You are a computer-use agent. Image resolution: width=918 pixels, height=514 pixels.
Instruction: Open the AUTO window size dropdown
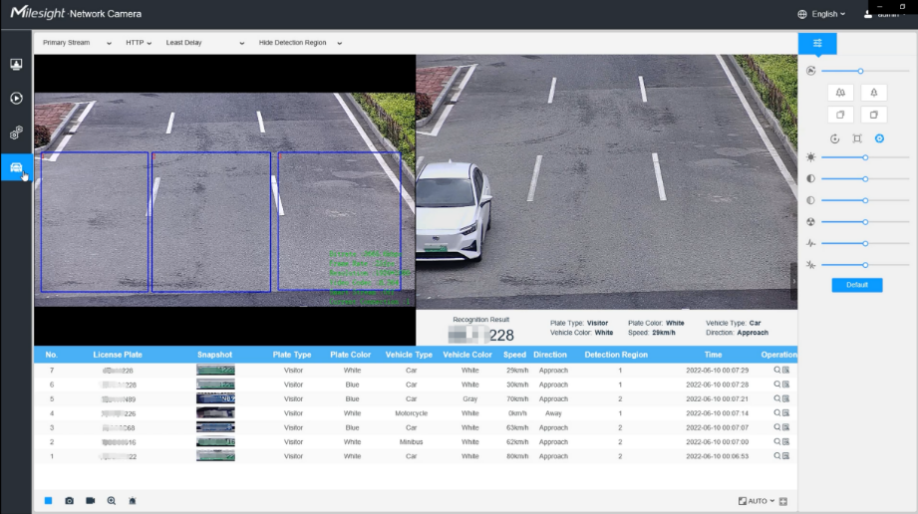(756, 501)
